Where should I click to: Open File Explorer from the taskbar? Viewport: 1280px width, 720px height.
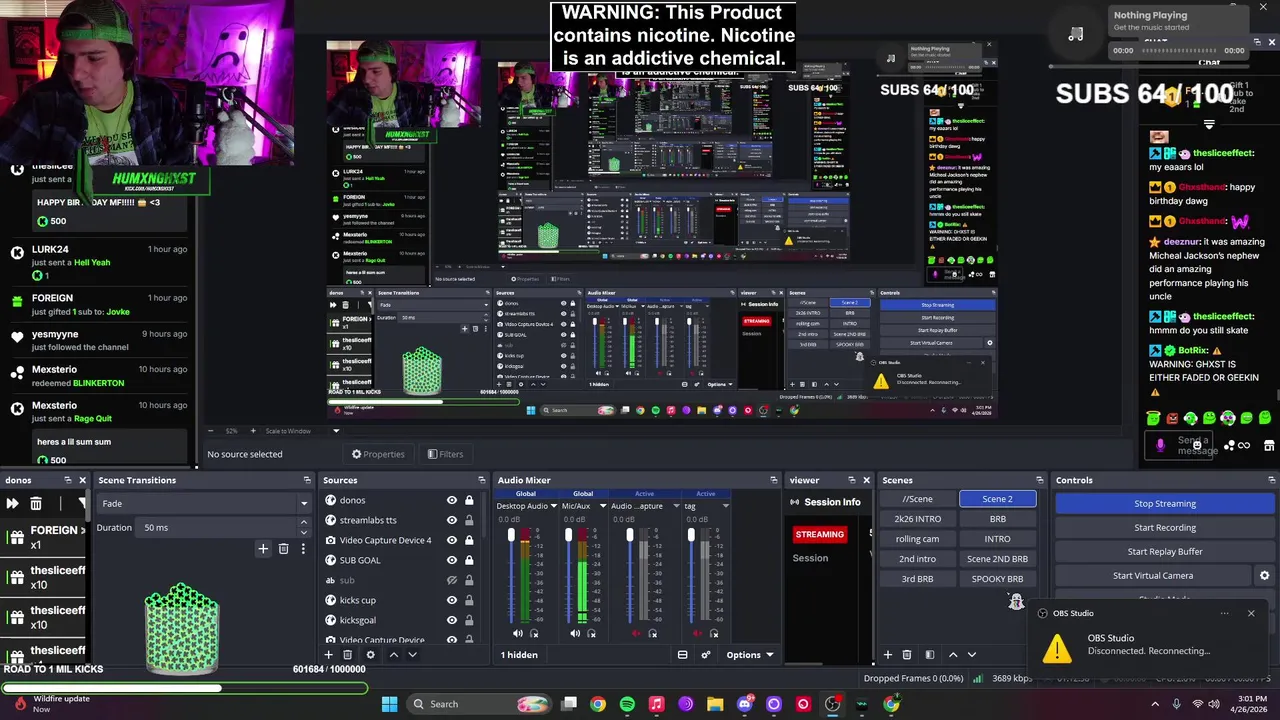click(715, 704)
